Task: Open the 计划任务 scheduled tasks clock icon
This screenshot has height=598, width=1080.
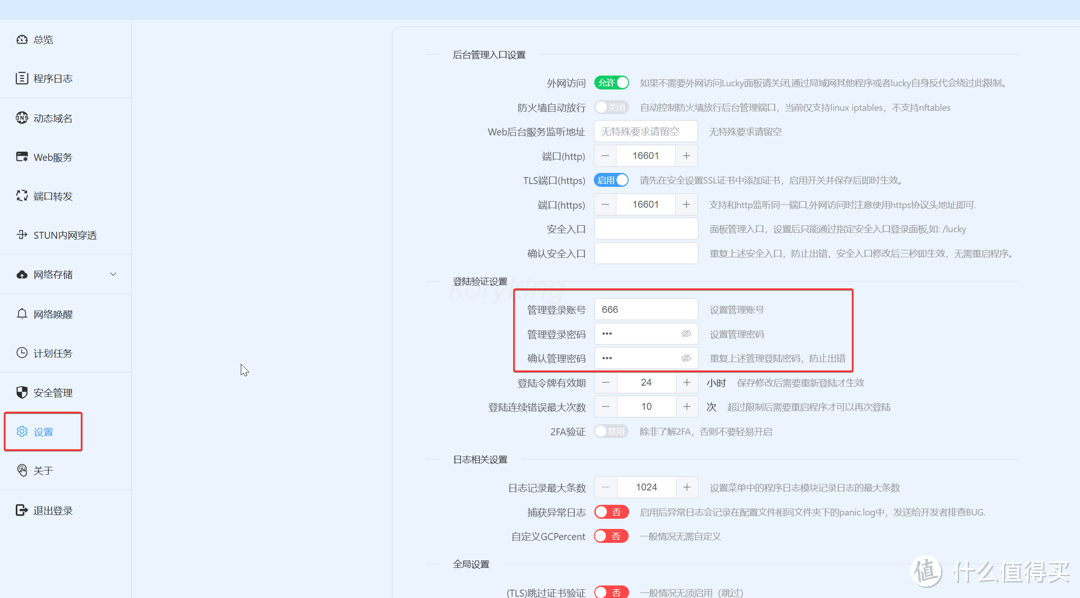Action: [x=24, y=352]
